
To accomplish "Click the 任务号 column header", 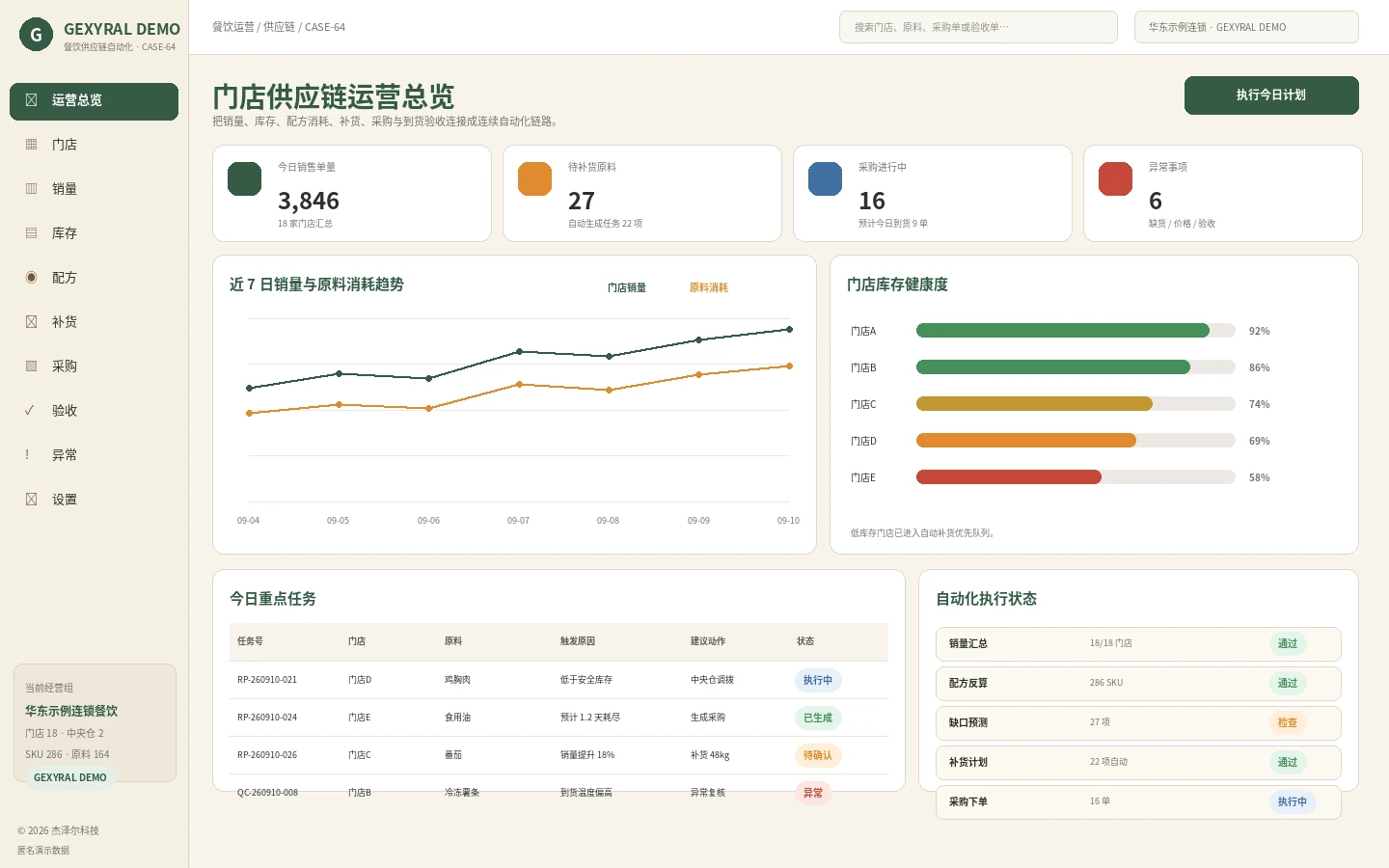I will point(250,641).
